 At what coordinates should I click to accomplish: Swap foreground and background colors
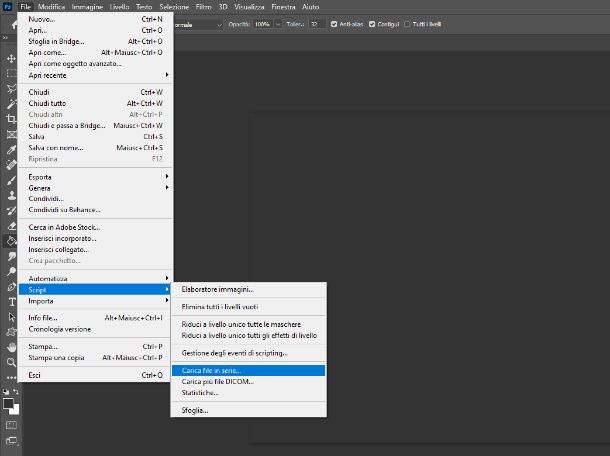(x=16, y=392)
